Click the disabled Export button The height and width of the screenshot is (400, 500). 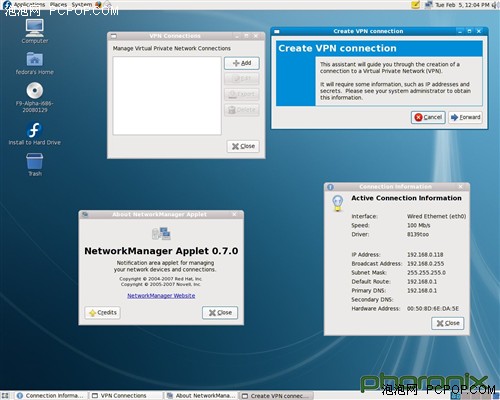tap(242, 94)
